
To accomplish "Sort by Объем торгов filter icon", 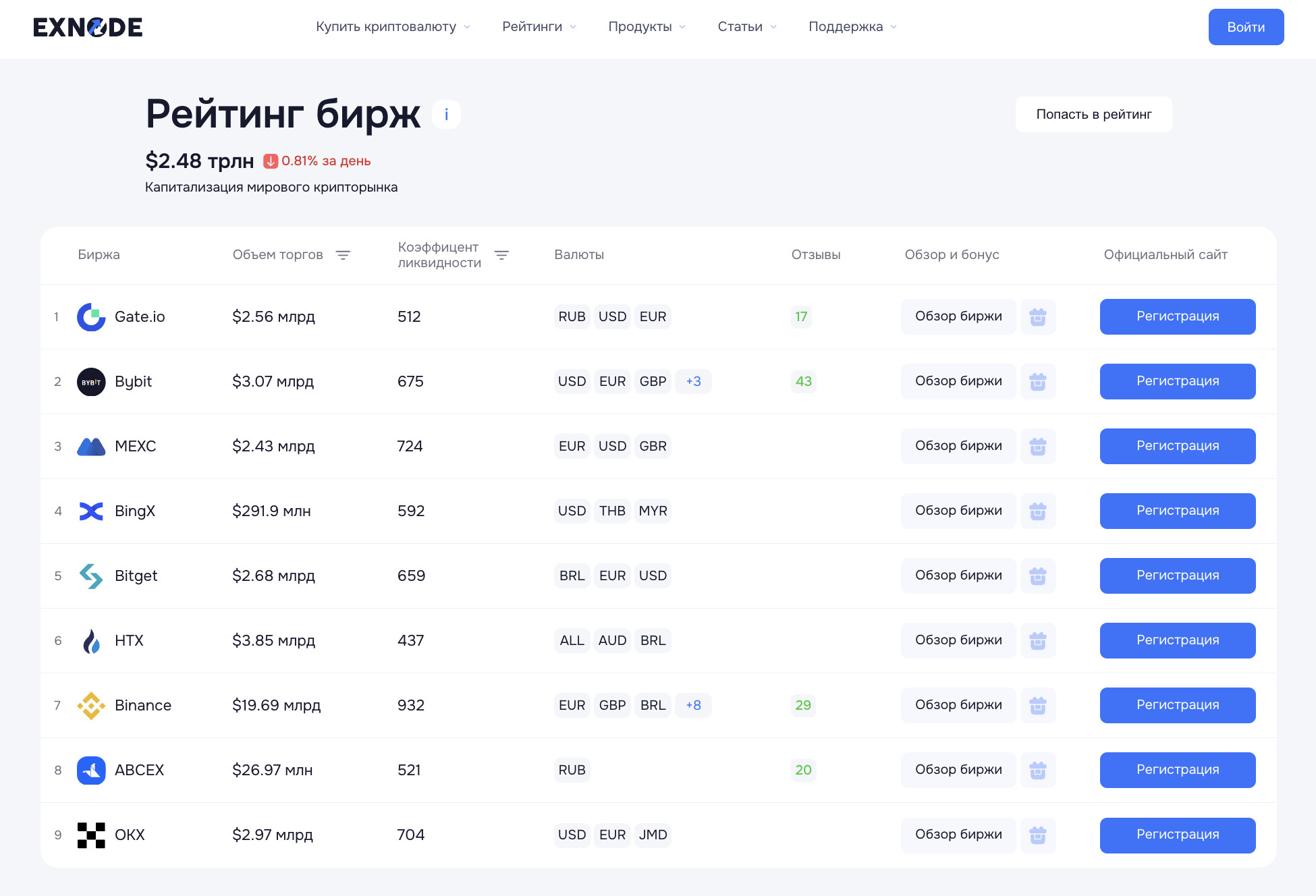I will coord(343,255).
